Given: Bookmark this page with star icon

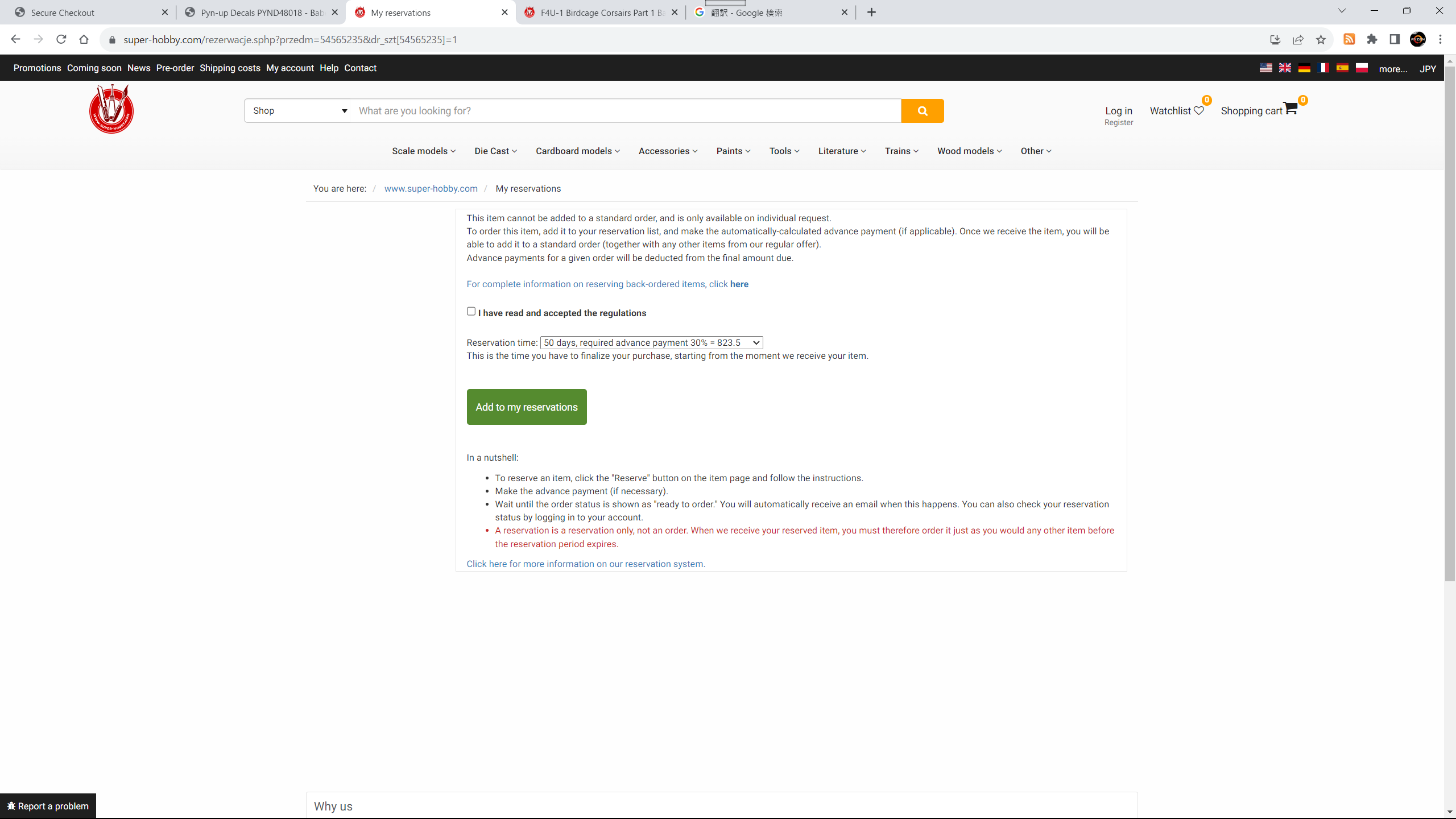Looking at the screenshot, I should [1321, 39].
